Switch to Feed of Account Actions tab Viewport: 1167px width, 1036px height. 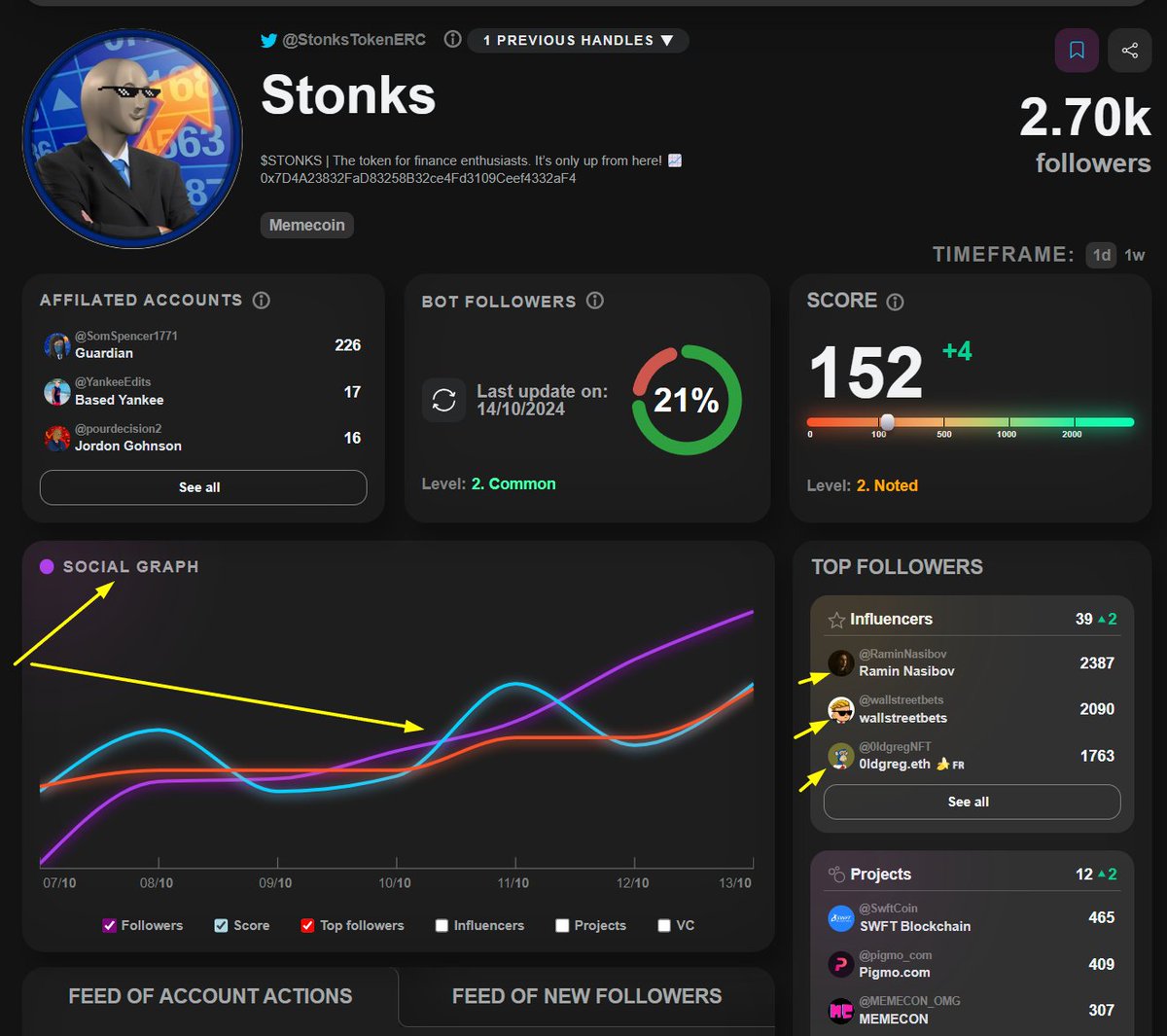click(x=210, y=996)
